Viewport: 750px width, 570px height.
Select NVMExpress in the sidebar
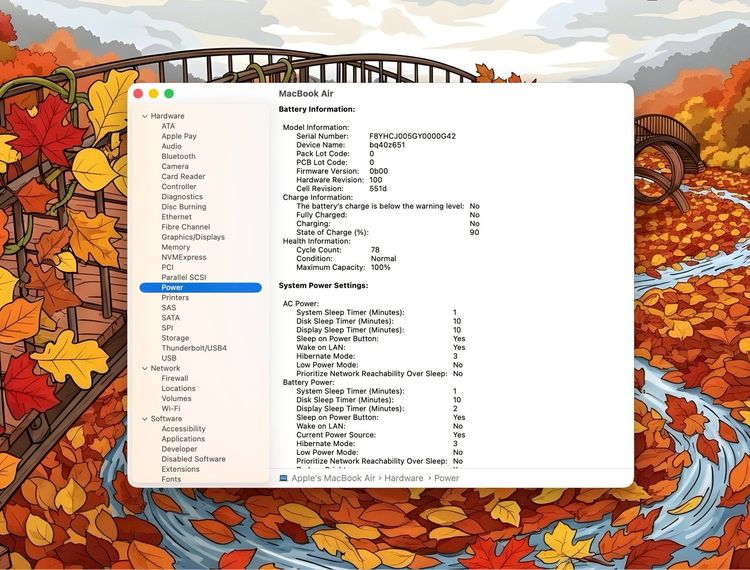tap(184, 257)
